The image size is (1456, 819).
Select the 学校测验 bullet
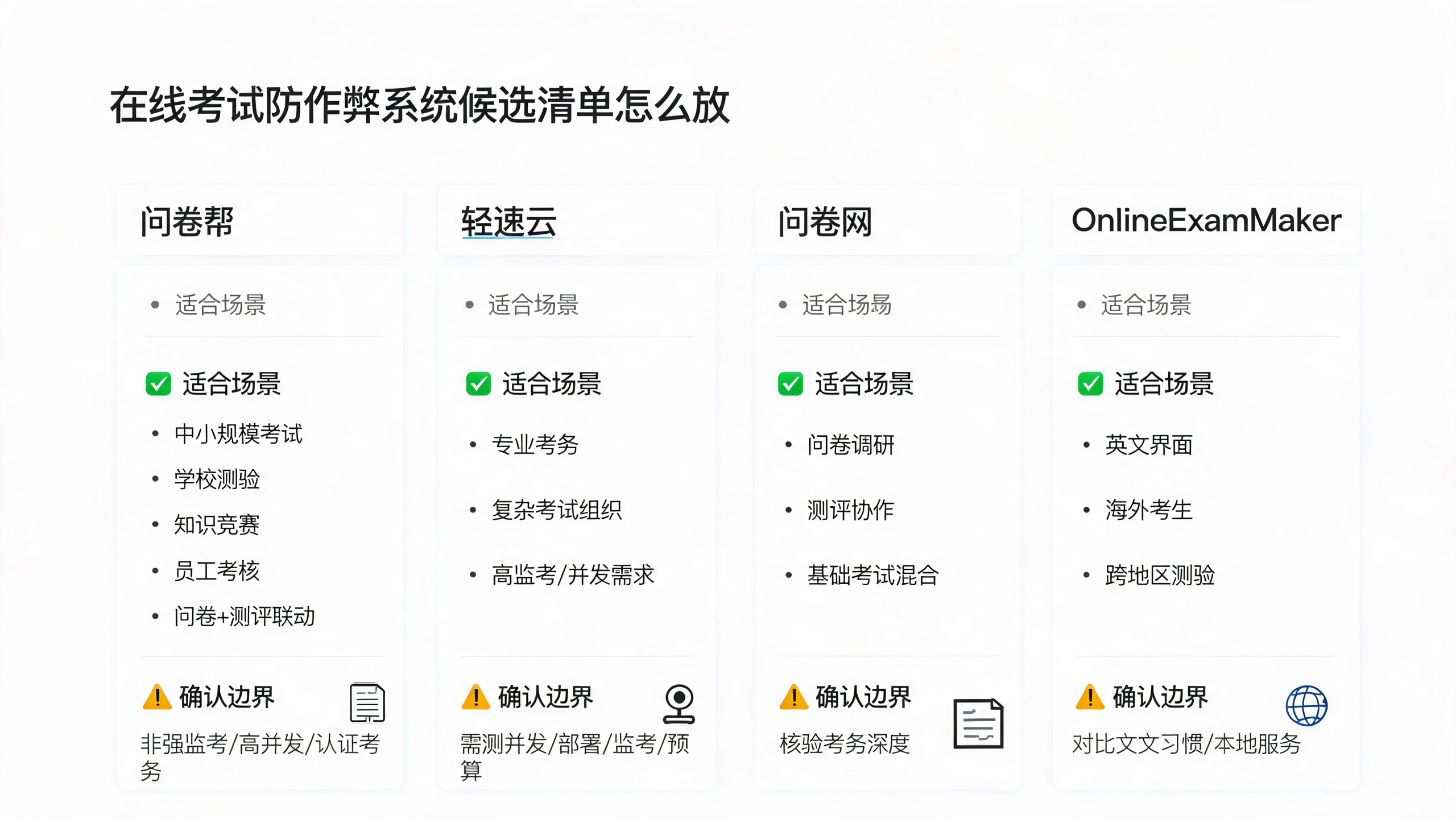pyautogui.click(x=217, y=479)
